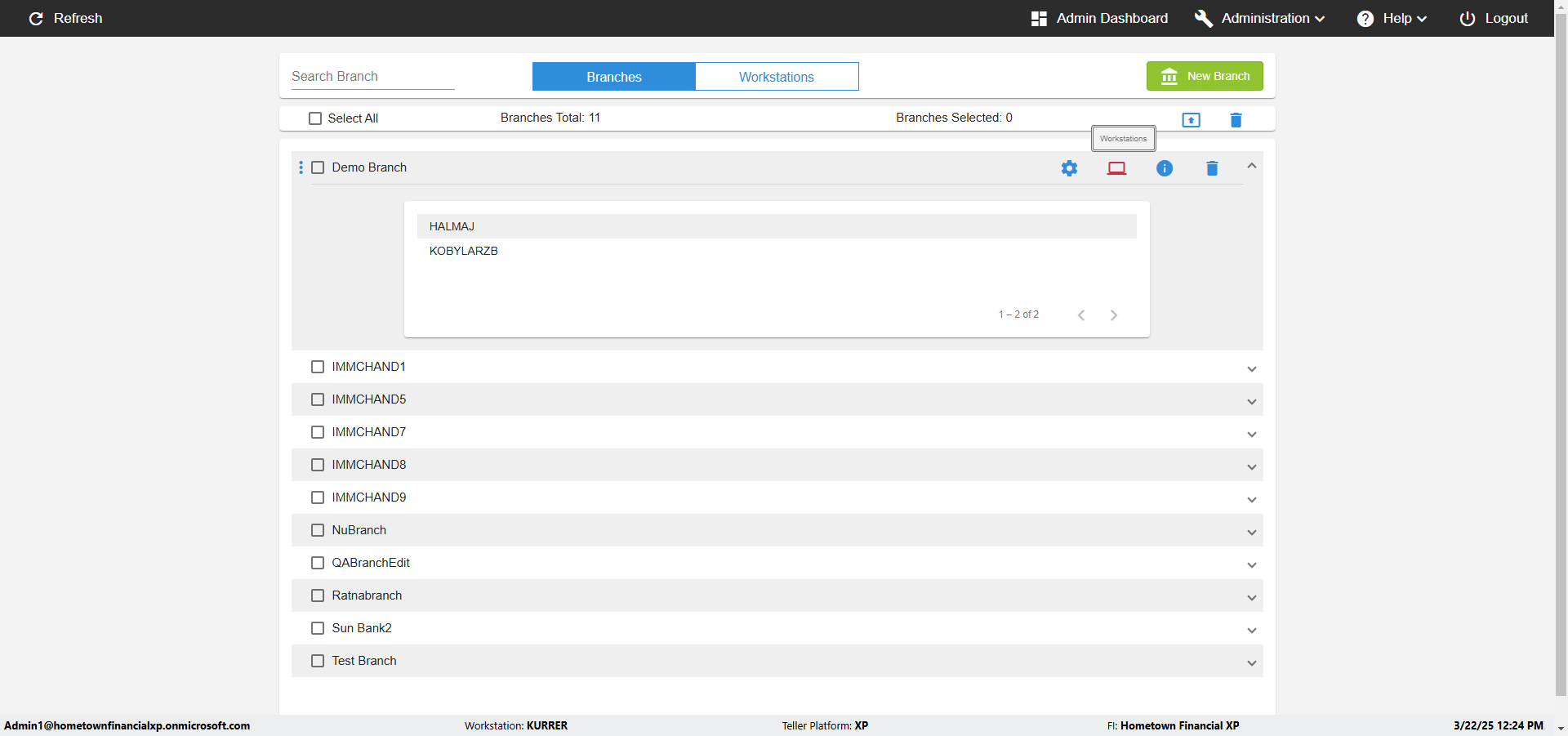This screenshot has height=736, width=1568.
Task: Click the Logout button label
Action: [1506, 18]
